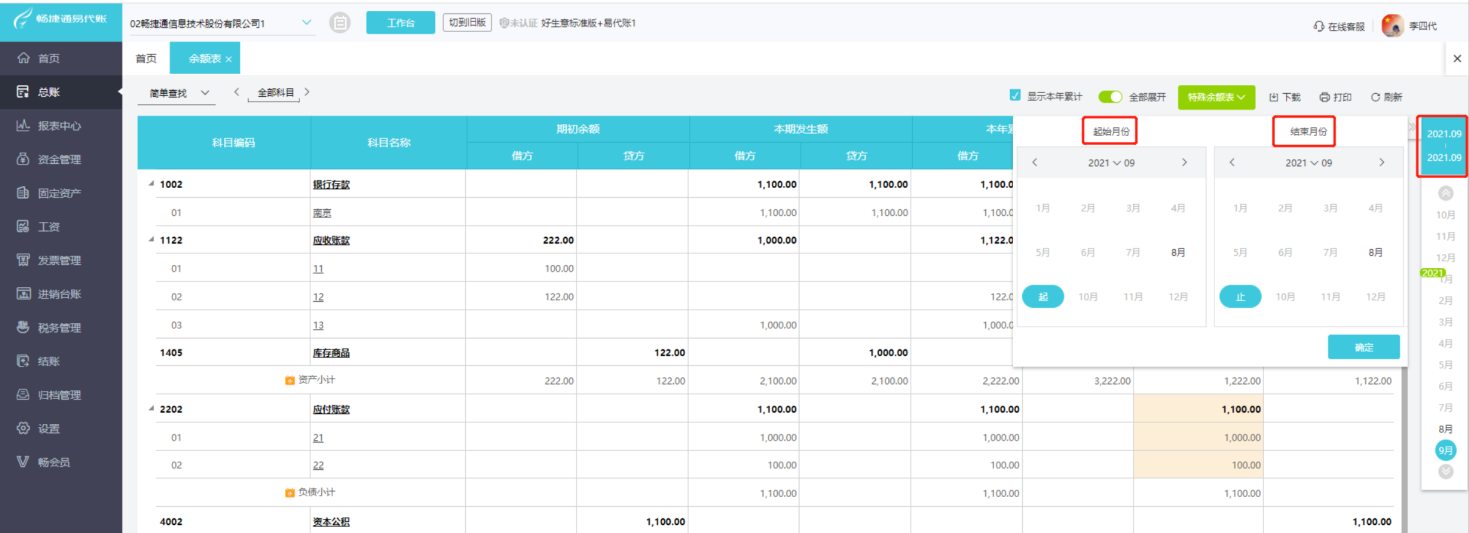The width and height of the screenshot is (1469, 533).
Task: Click the download icon in toolbar
Action: point(1274,97)
